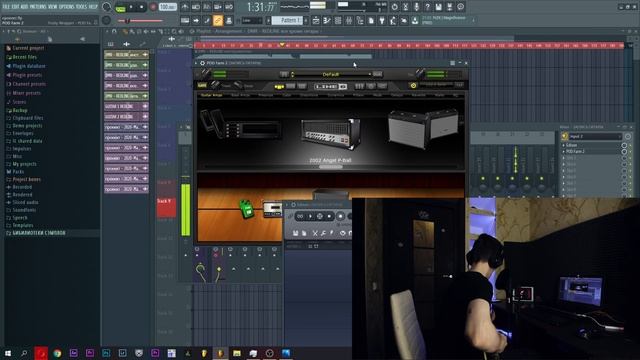Open the Line snap dropdown
Viewport: 640px width, 360px height.
point(252,20)
